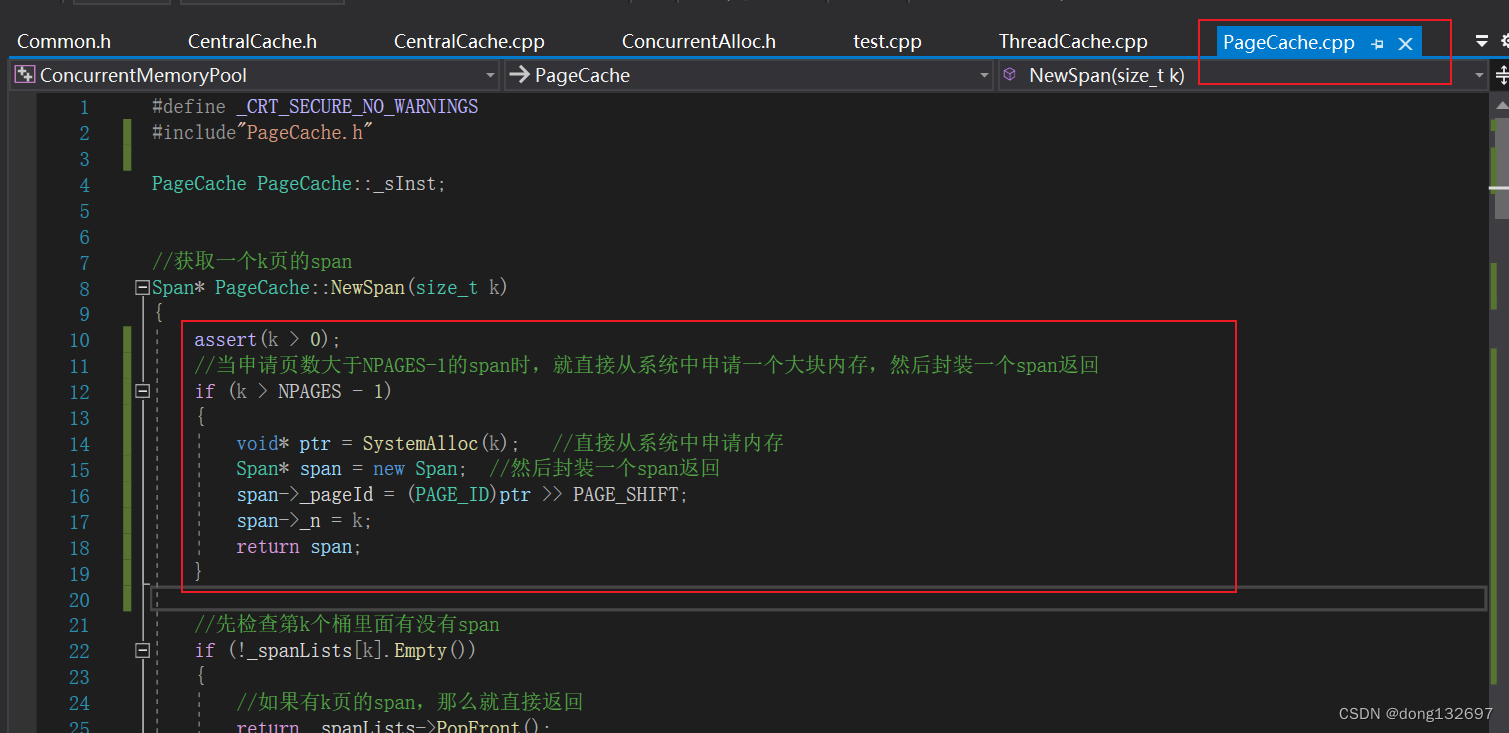Click line number 16 in the gutter

tap(79, 497)
